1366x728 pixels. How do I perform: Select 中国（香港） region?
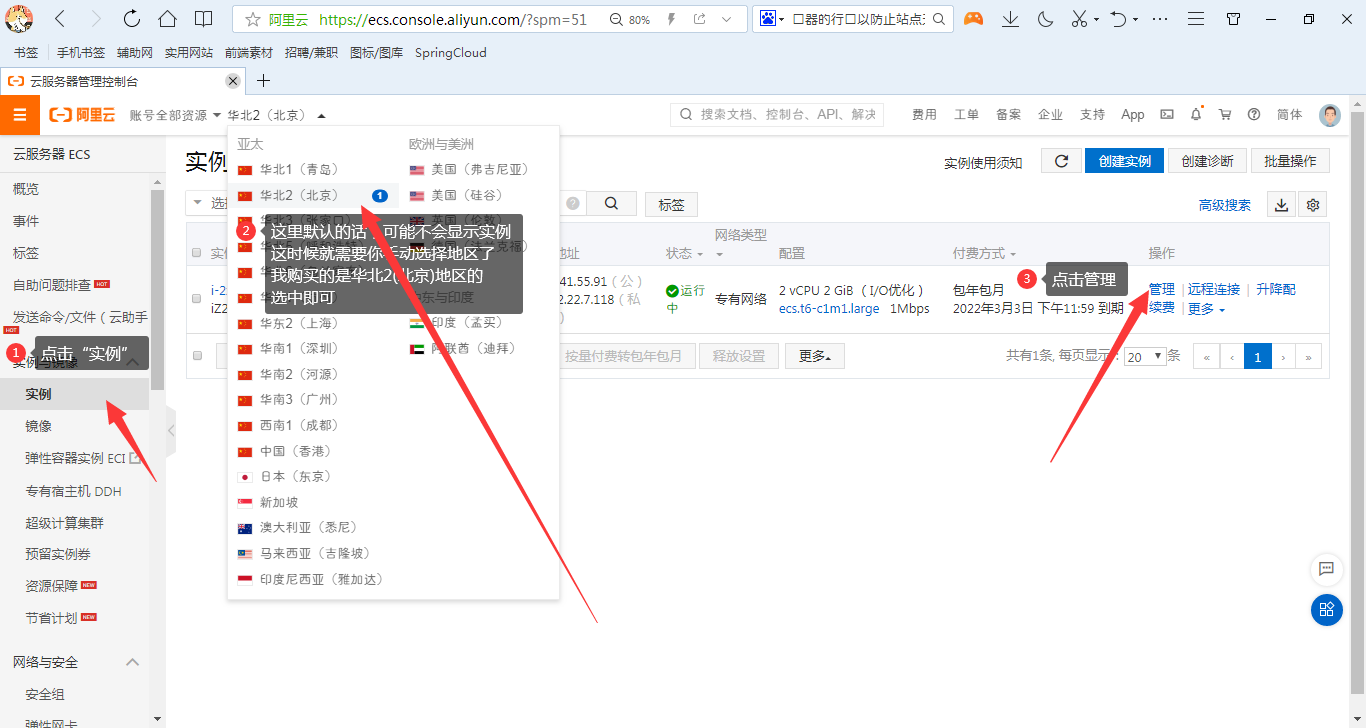[x=284, y=451]
